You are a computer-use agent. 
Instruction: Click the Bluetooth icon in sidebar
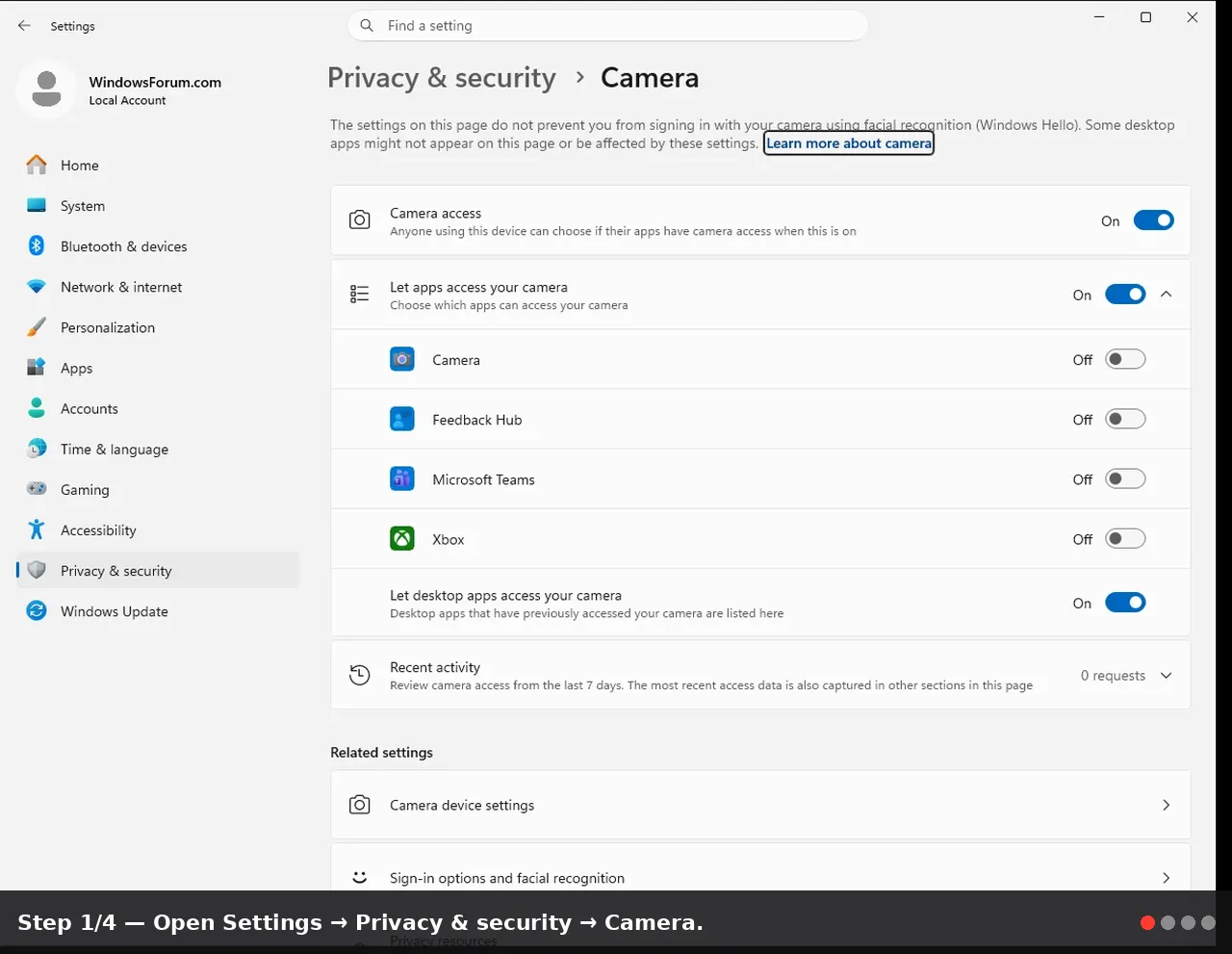37,246
